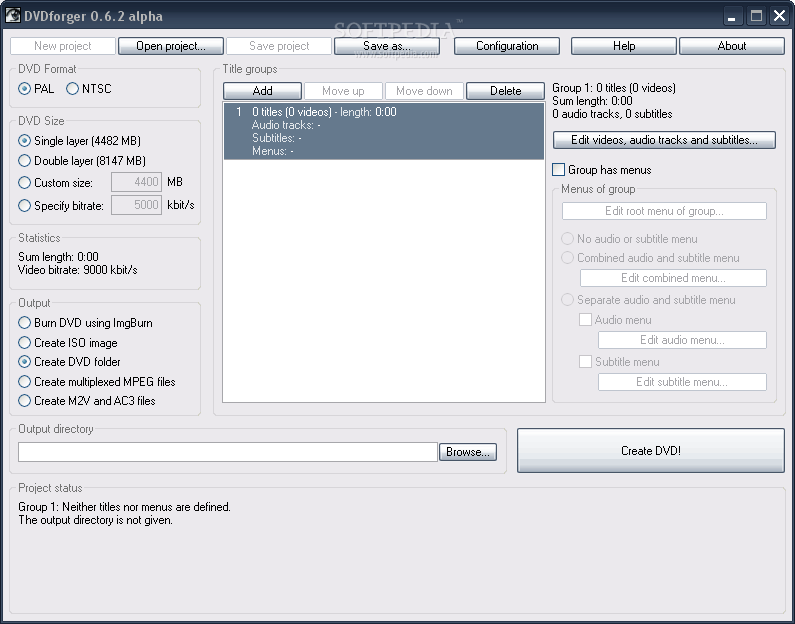Click the bitrate kbit/s input field
This screenshot has width=795, height=624.
136,205
